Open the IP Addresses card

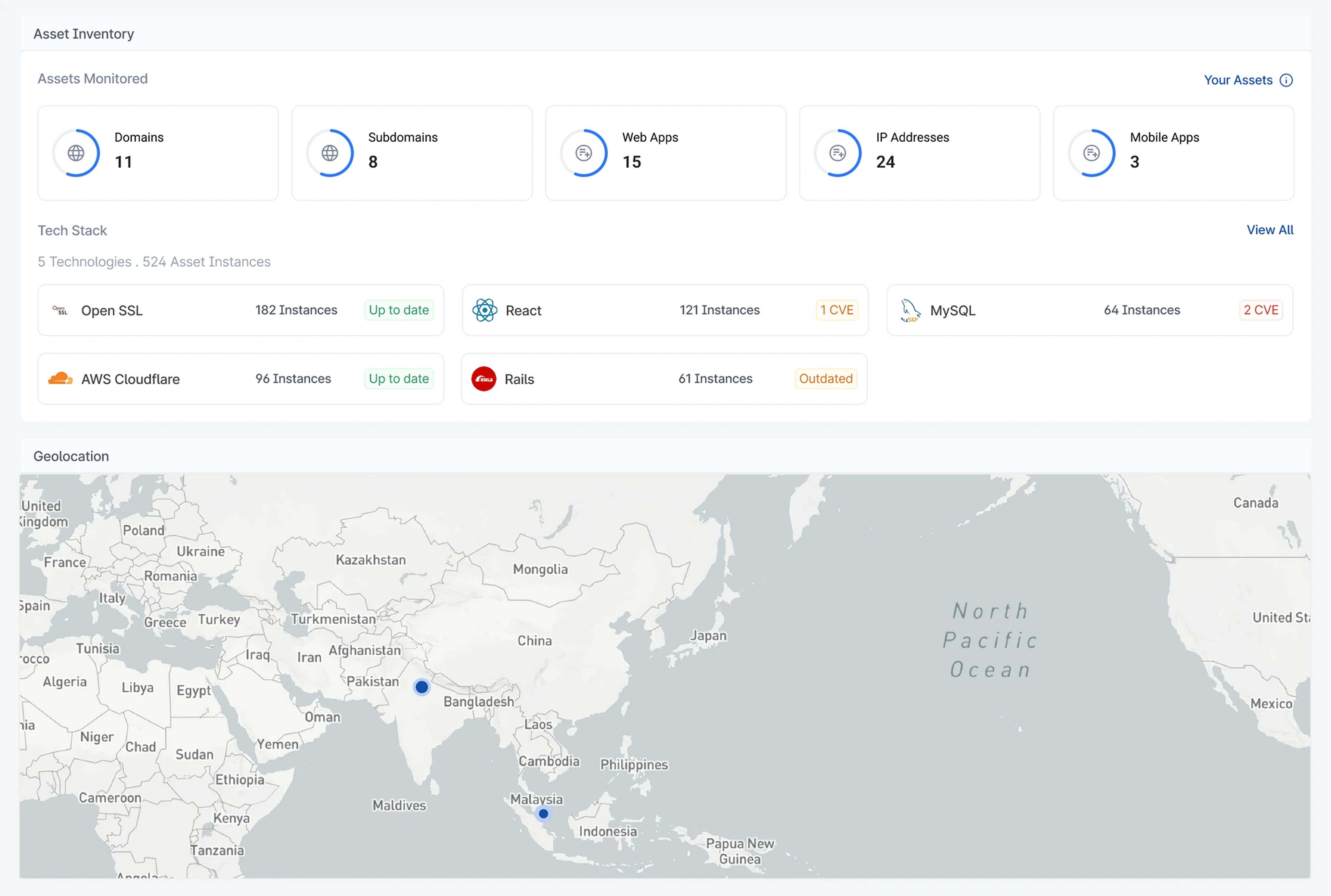pyautogui.click(x=920, y=153)
